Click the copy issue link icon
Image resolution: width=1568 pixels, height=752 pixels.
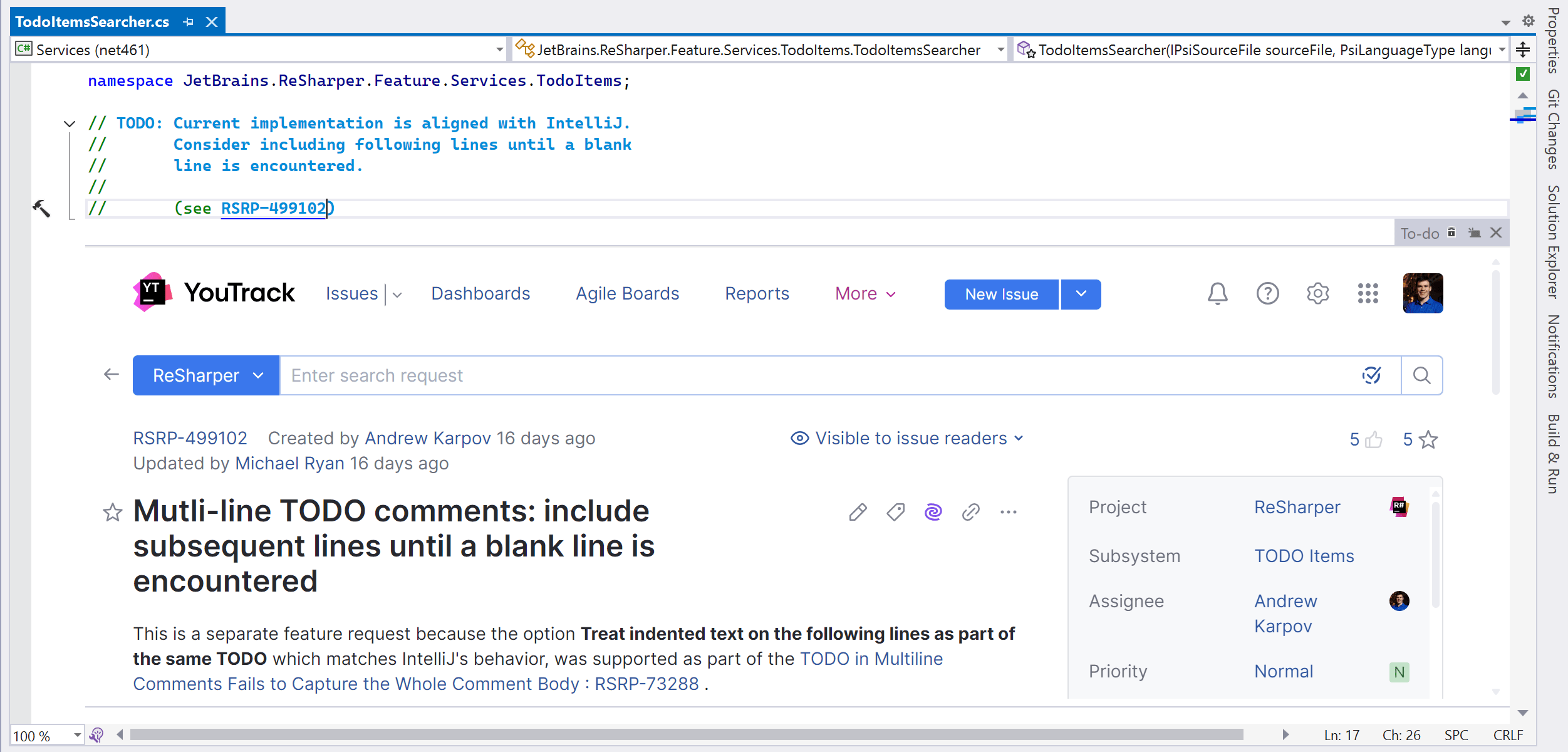click(x=970, y=512)
